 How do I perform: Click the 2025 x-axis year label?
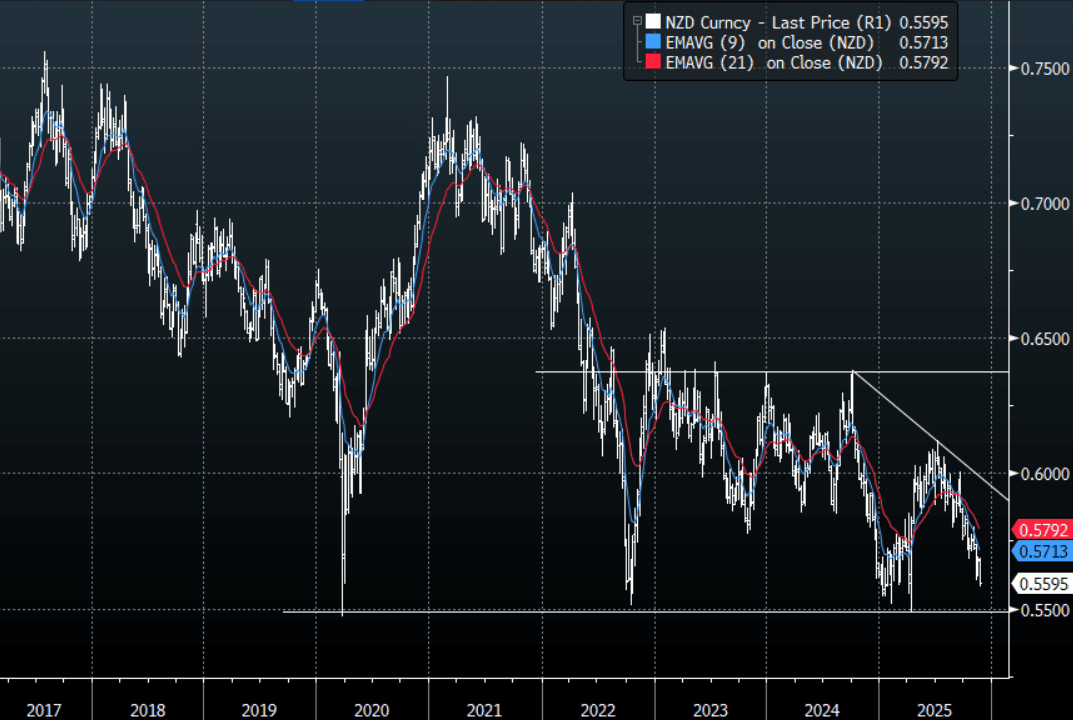pos(934,710)
